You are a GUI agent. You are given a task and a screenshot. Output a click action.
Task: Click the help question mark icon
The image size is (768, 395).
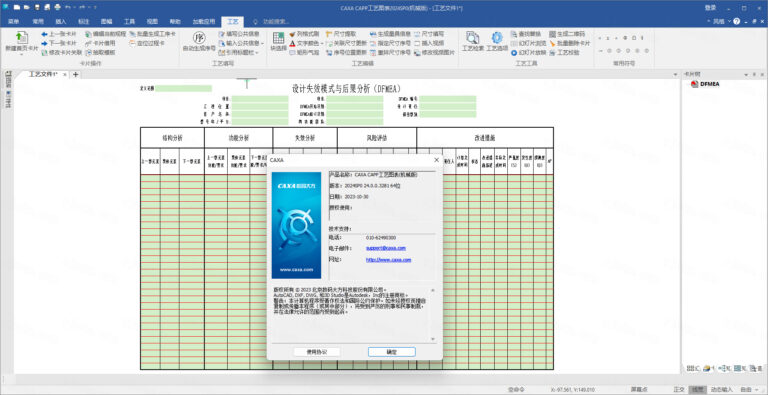pyautogui.click(x=737, y=22)
